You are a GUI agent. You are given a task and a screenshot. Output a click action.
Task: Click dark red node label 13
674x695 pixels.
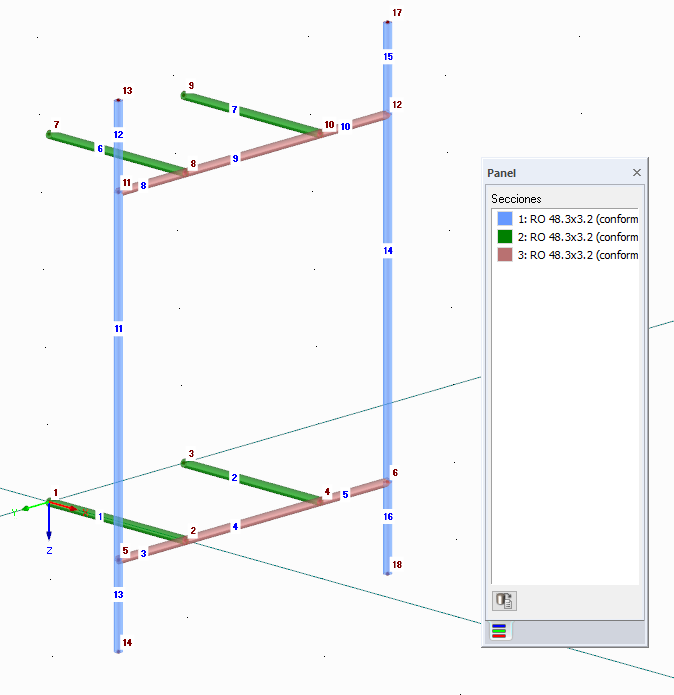128,91
